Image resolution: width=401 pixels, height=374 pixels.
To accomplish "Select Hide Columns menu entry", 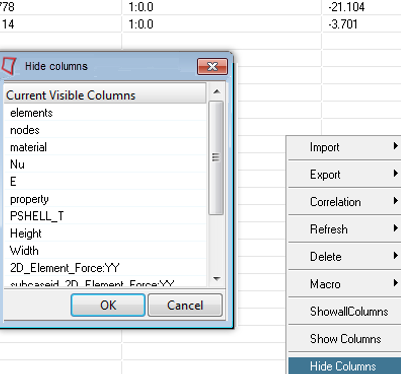I will tap(344, 366).
